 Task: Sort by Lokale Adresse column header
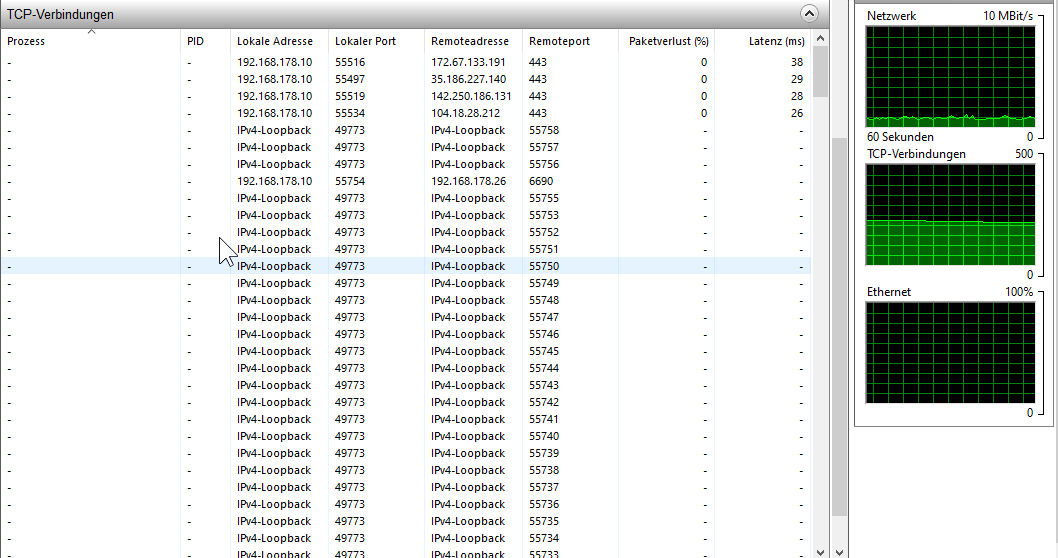[x=279, y=41]
